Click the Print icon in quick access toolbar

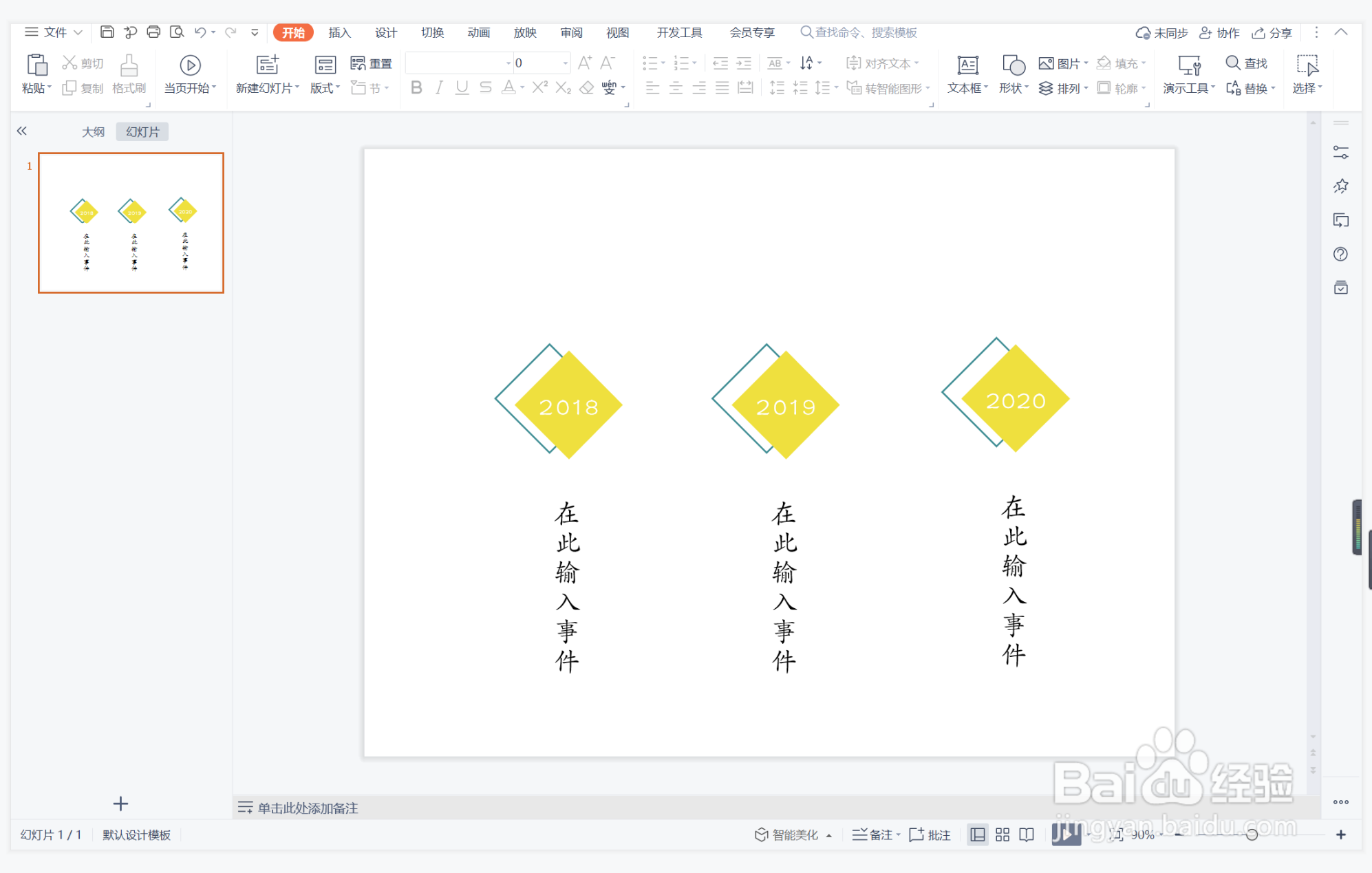153,32
